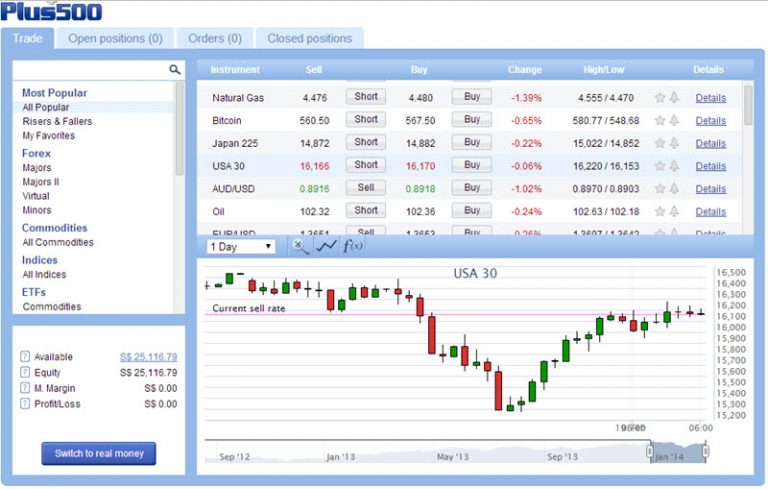Switch to Open positions tab
This screenshot has width=768, height=489.
pos(115,39)
